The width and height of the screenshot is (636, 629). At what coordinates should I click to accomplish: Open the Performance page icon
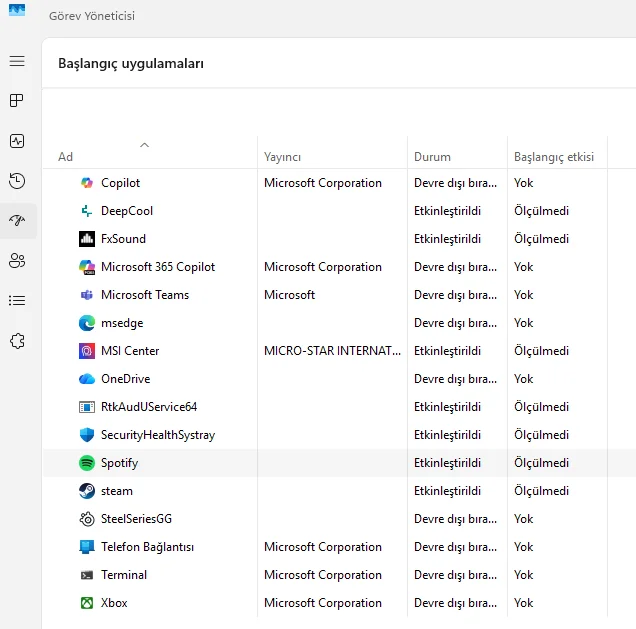[17, 141]
